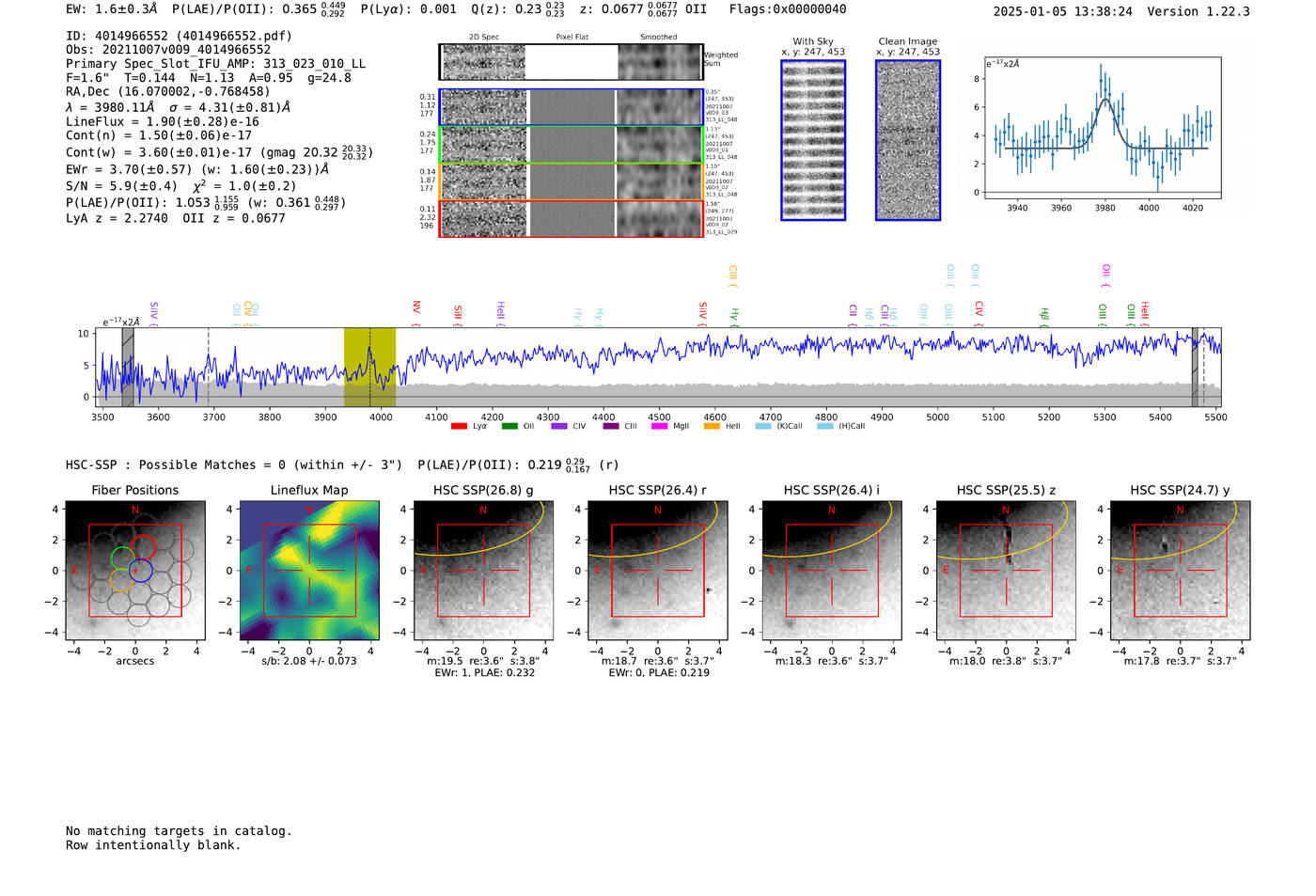This screenshot has height=896, width=1316.
Task: Select the HSC SSP(24.7) y cutout
Action: coord(1181,570)
